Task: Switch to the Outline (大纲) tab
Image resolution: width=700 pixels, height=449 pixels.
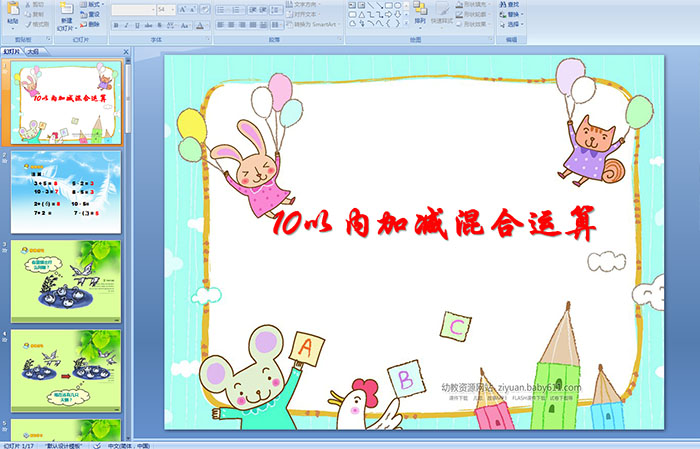Action: tap(33, 50)
